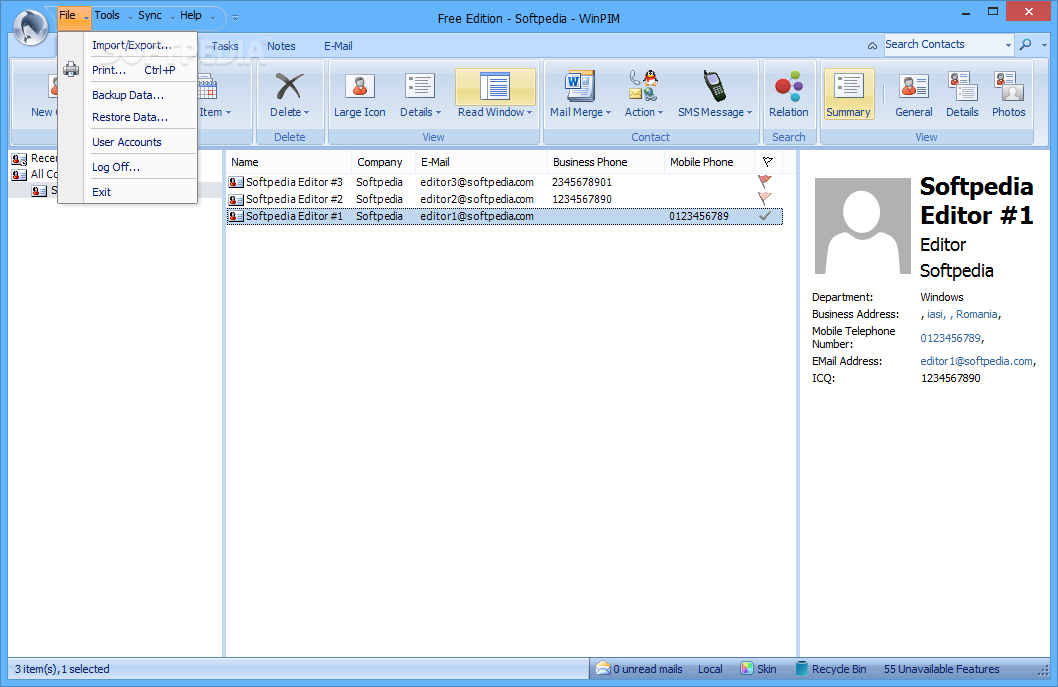The image size is (1058, 687).
Task: Click the search magnifier icon
Action: coord(1025,45)
